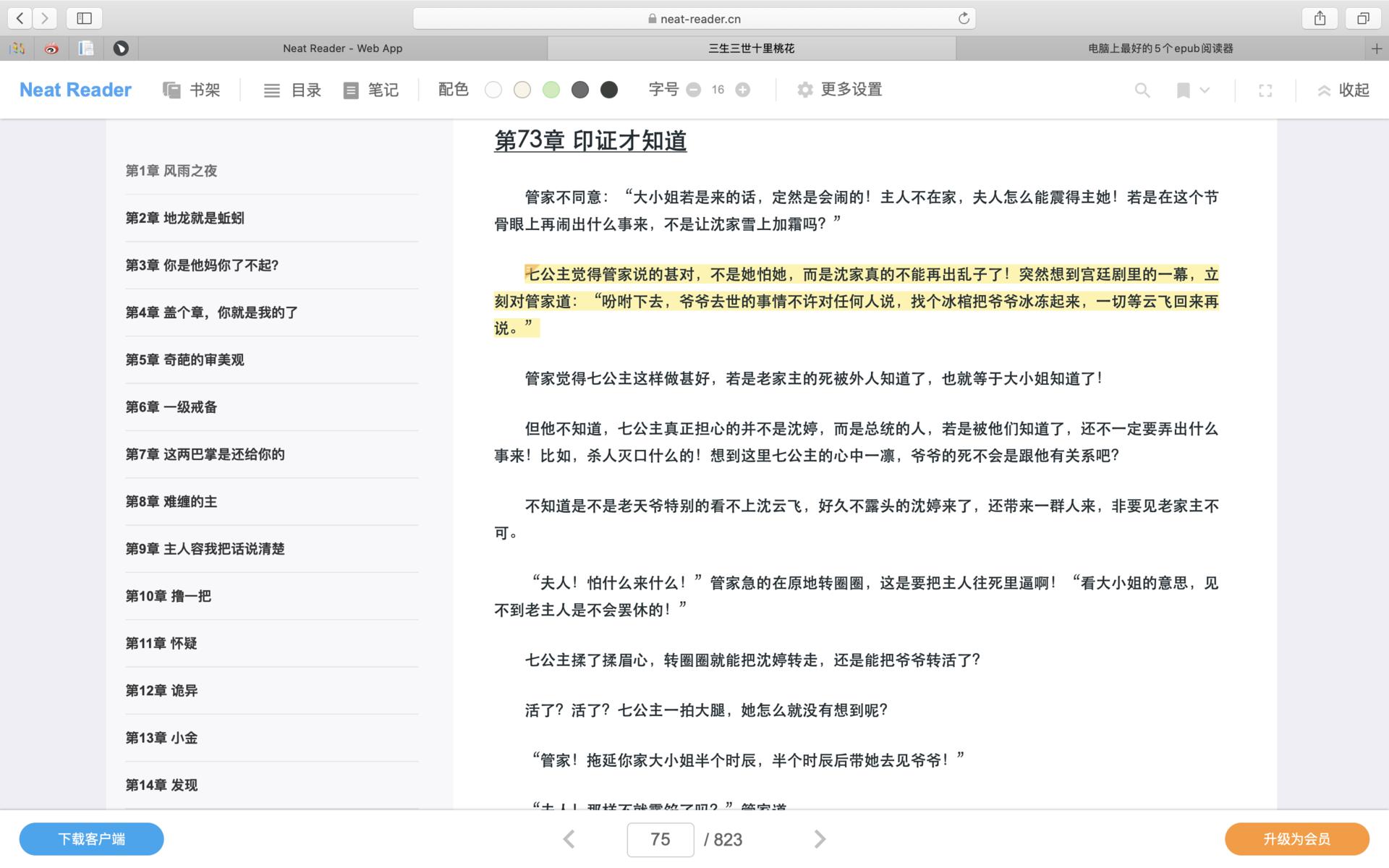Collapse toolbar with 收起 button

tap(1343, 90)
